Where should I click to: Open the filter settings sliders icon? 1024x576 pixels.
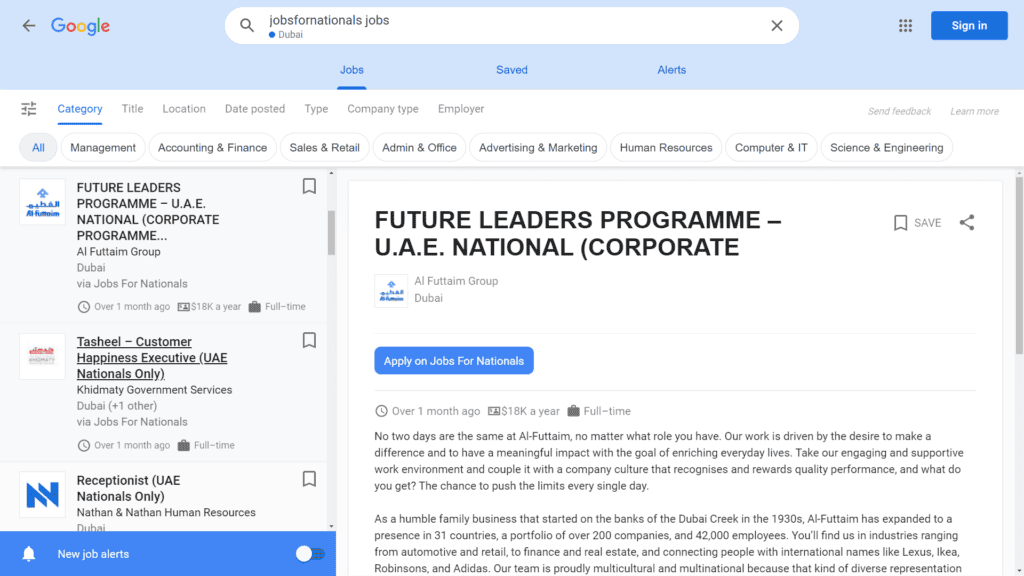click(29, 109)
